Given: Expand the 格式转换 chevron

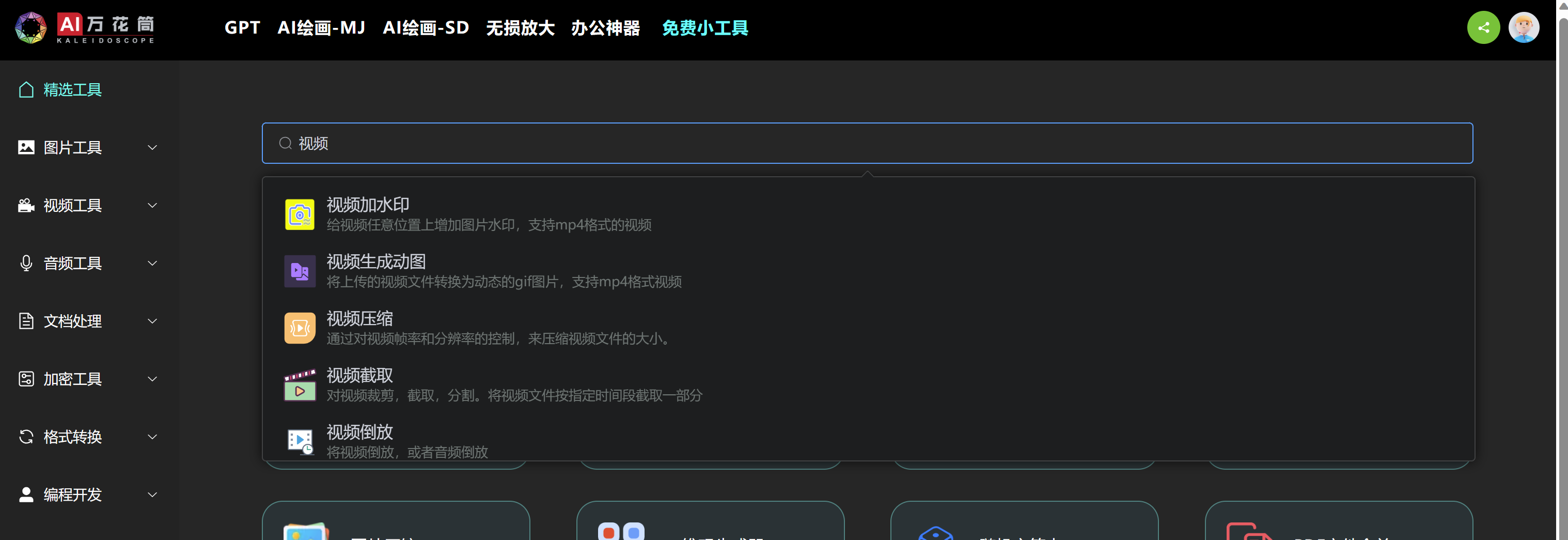Looking at the screenshot, I should point(152,437).
